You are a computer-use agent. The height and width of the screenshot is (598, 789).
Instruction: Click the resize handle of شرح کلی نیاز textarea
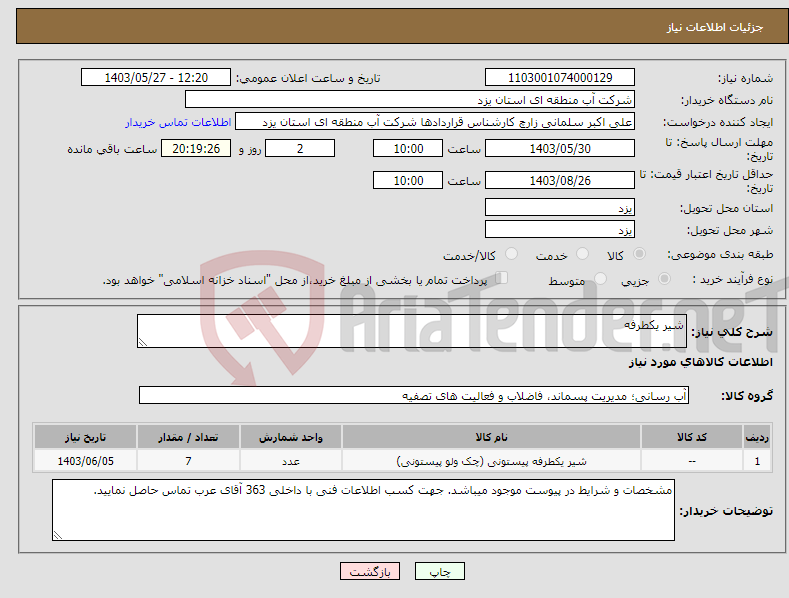[x=142, y=343]
